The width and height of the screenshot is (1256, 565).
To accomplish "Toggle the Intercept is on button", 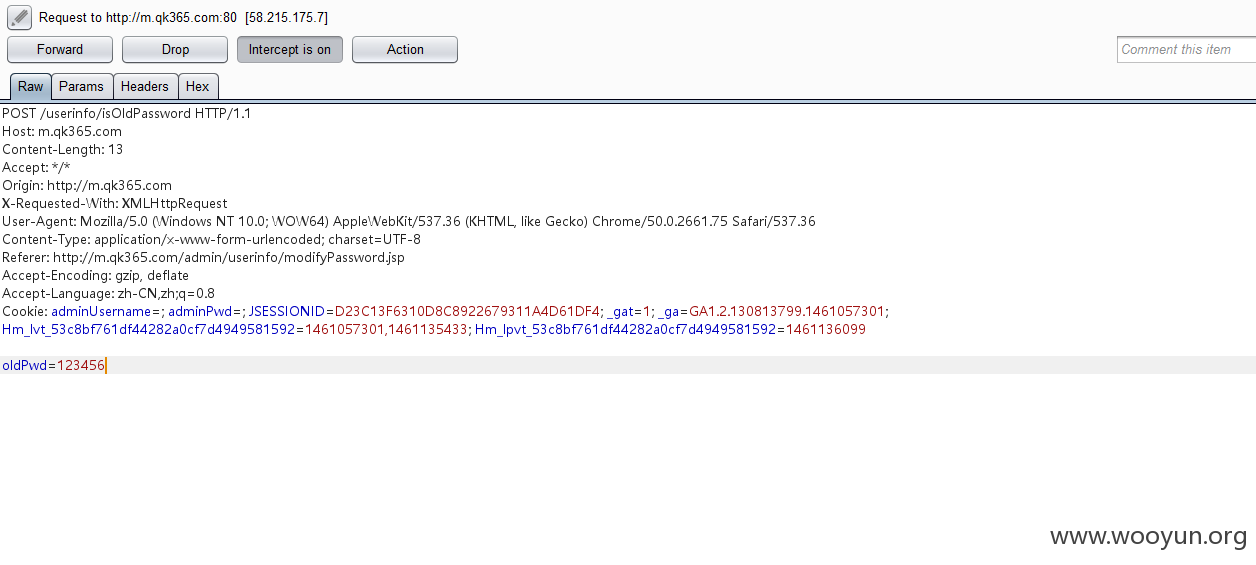I will click(290, 49).
